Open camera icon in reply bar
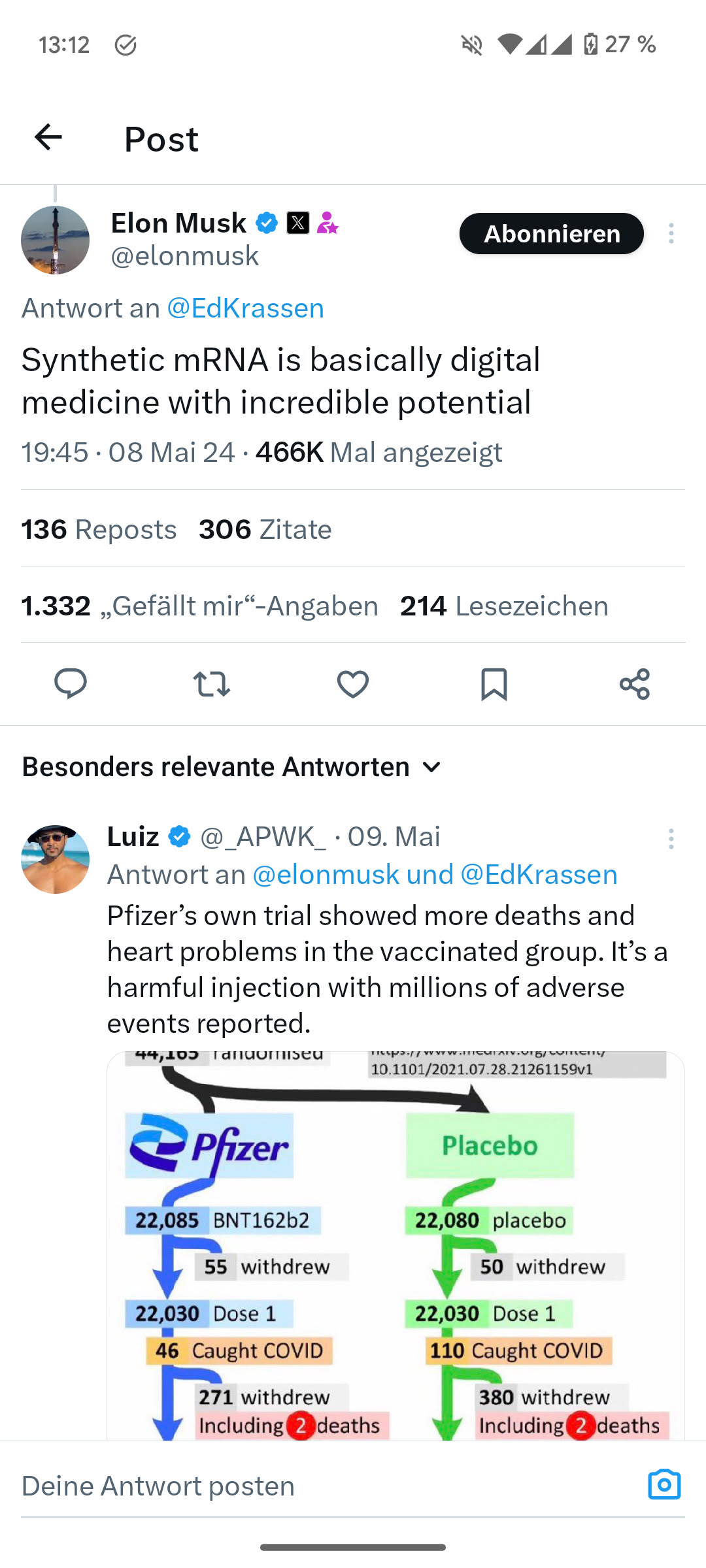Screen dimensions: 706x1568 click(664, 1485)
